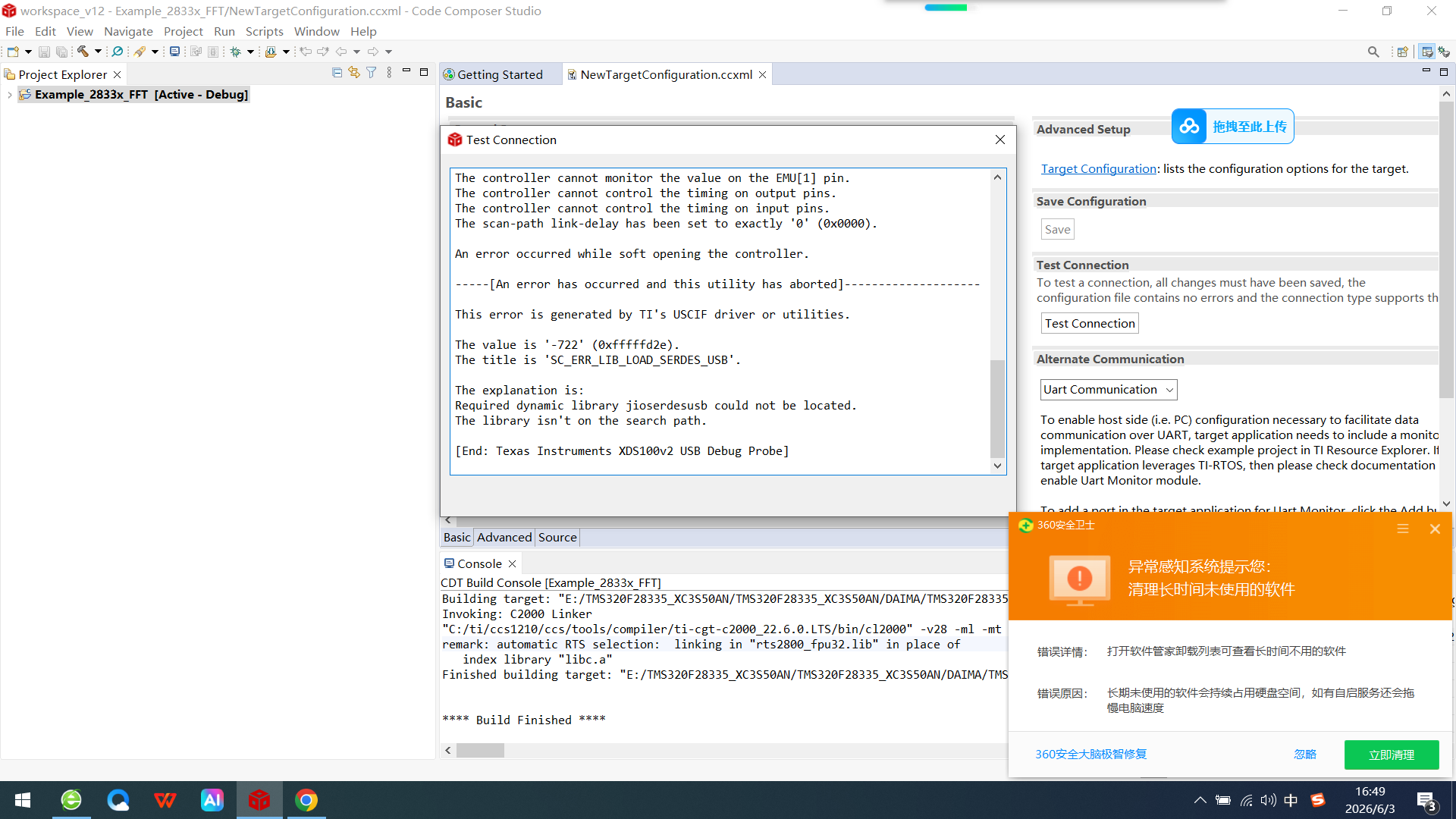Open Project Explorer filter icon

point(372,73)
